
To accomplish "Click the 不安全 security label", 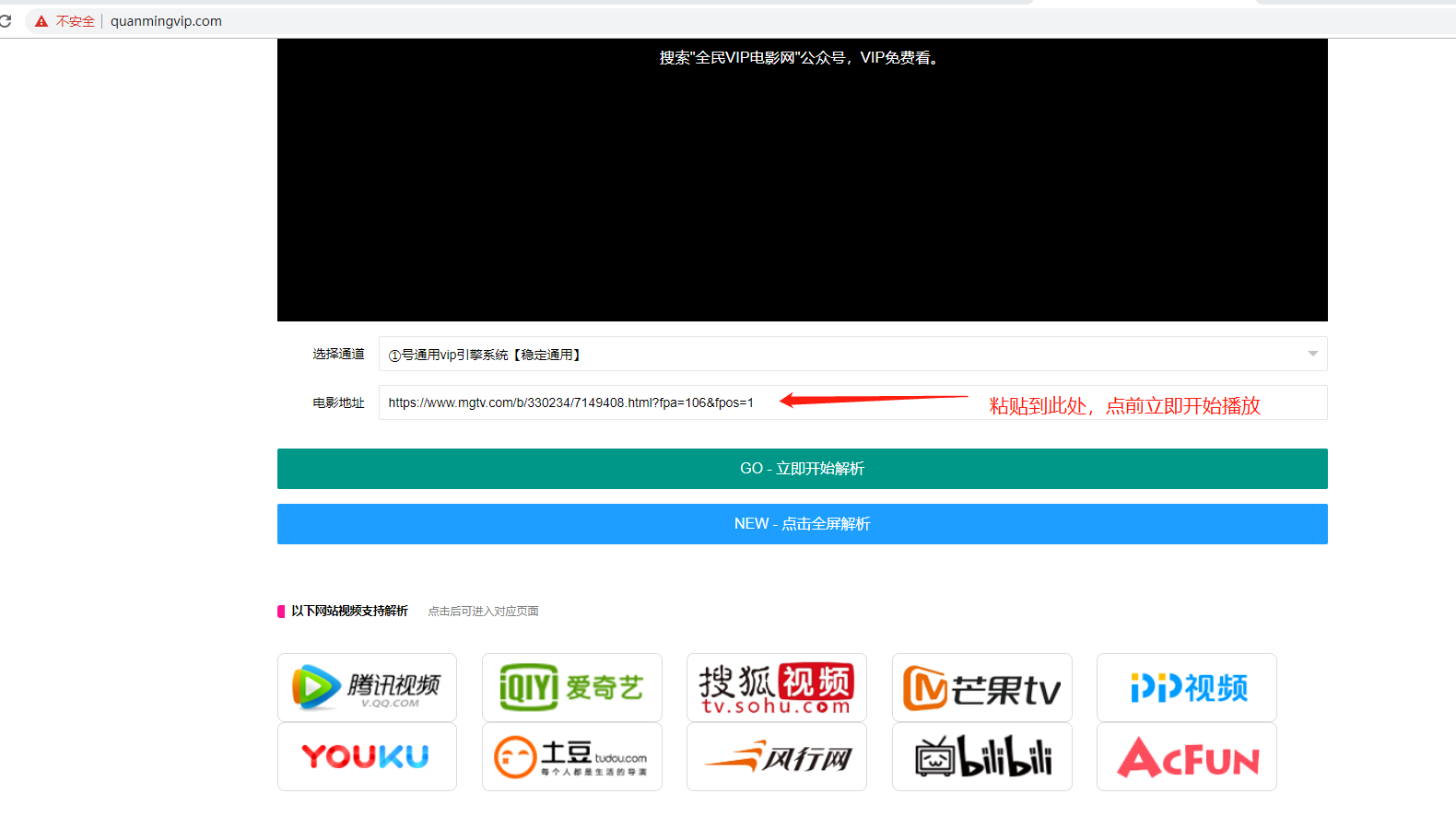I will click(75, 21).
